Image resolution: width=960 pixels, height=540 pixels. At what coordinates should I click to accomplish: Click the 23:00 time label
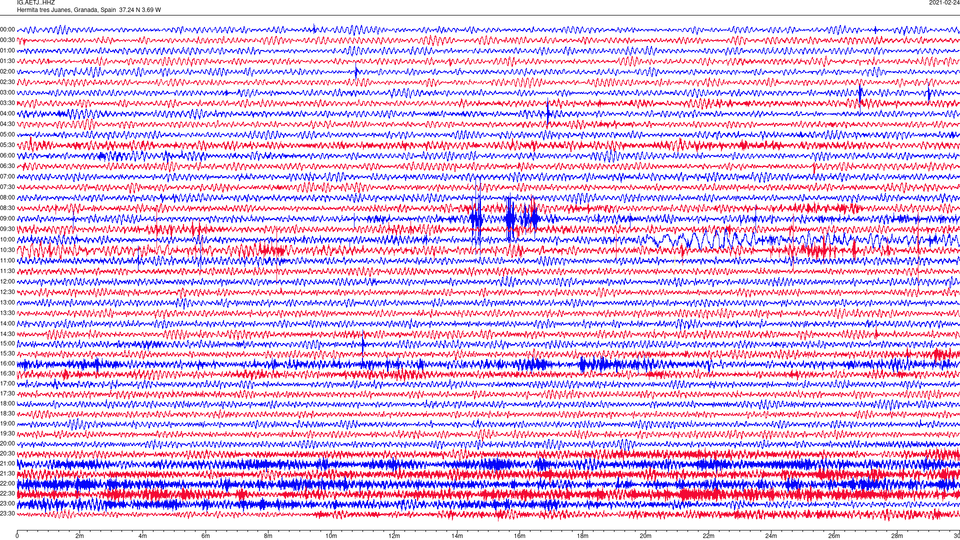click(x=7, y=503)
